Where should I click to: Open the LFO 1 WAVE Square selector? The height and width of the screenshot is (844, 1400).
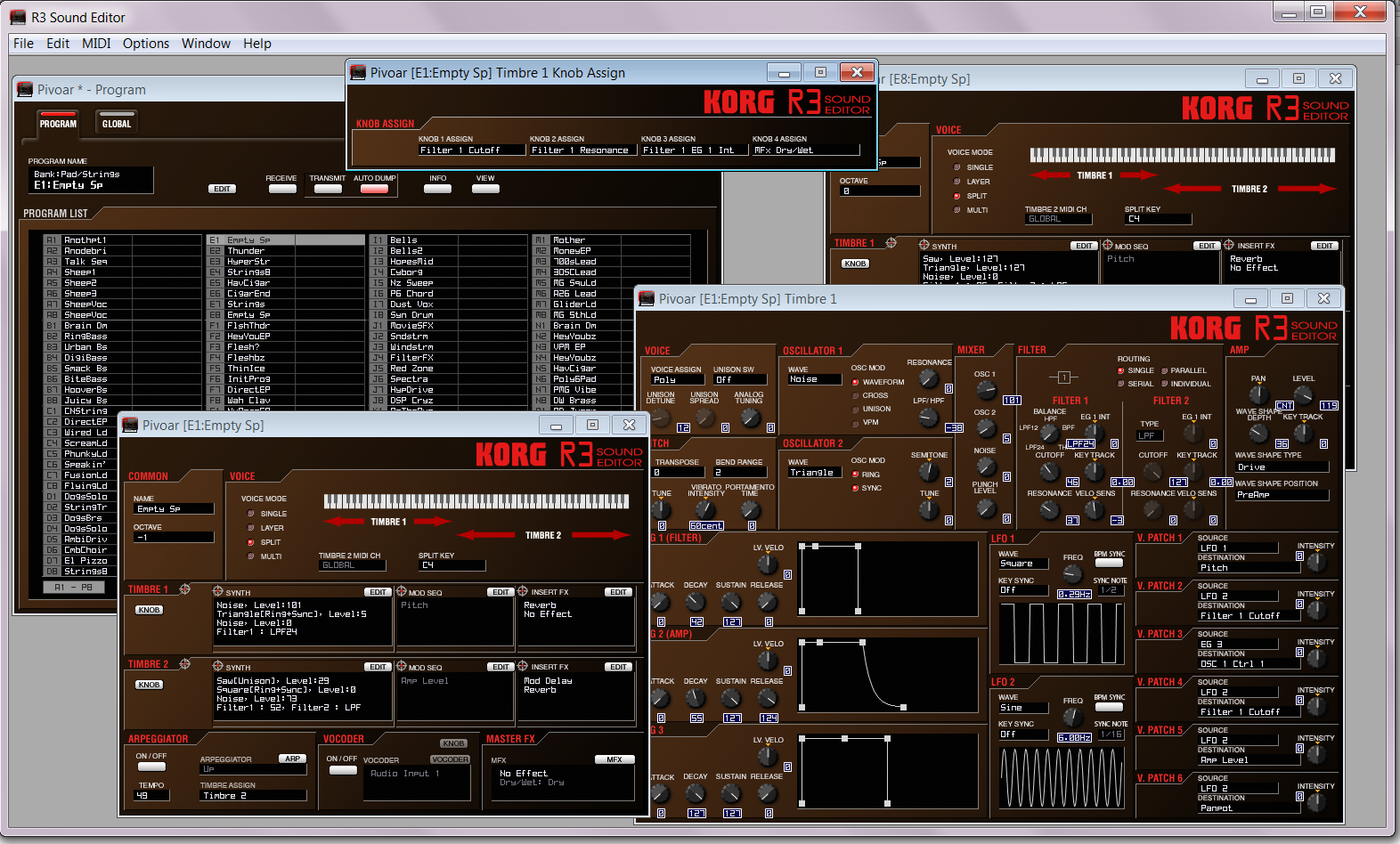click(1022, 564)
